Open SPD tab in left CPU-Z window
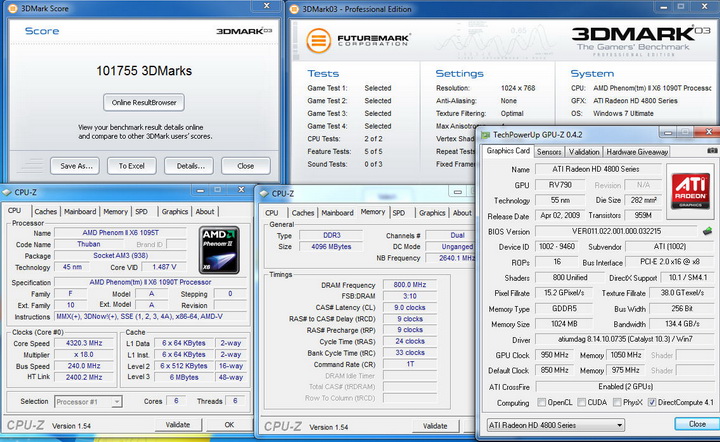Screen dimensions: 720x442 pyautogui.click(x=141, y=212)
